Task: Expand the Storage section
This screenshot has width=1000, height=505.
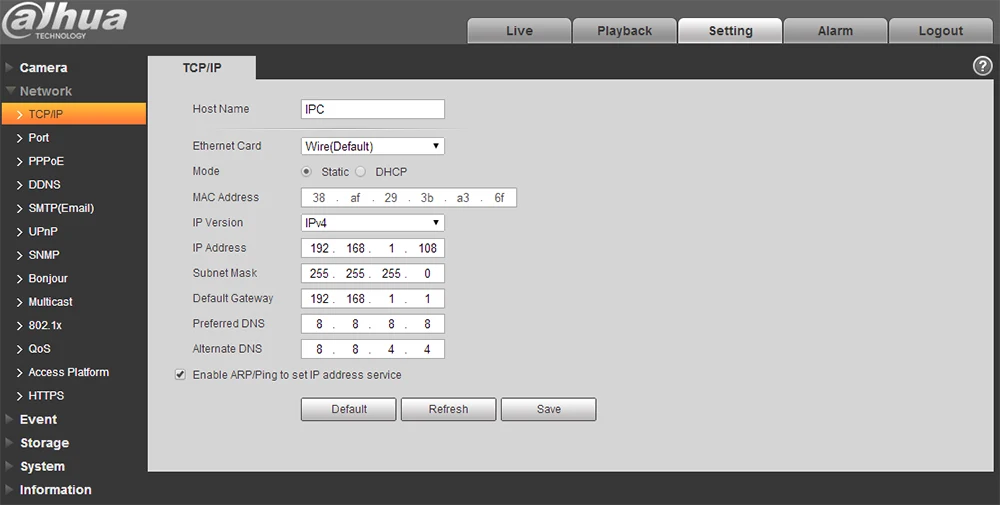Action: (44, 443)
